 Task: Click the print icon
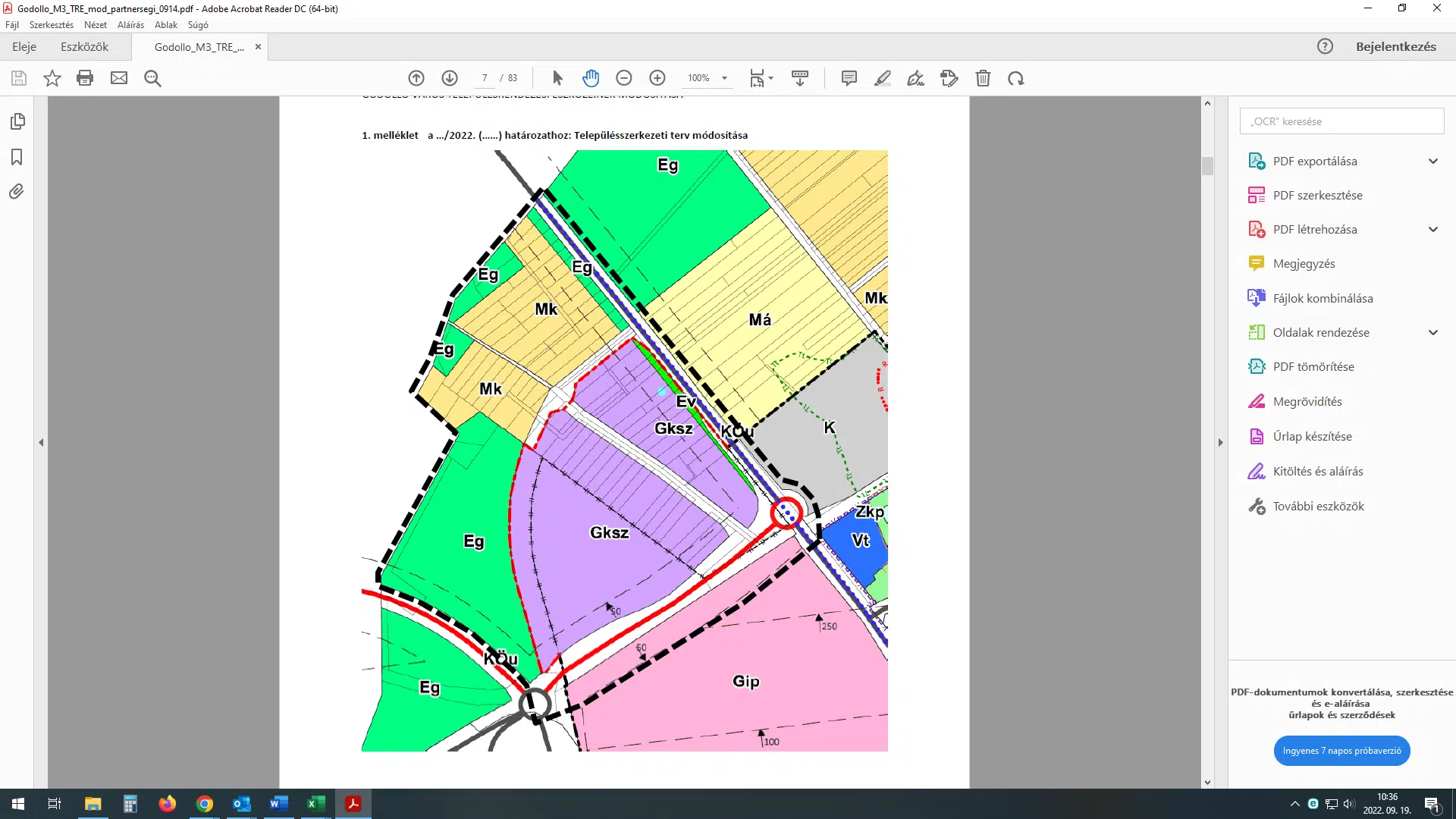(85, 78)
